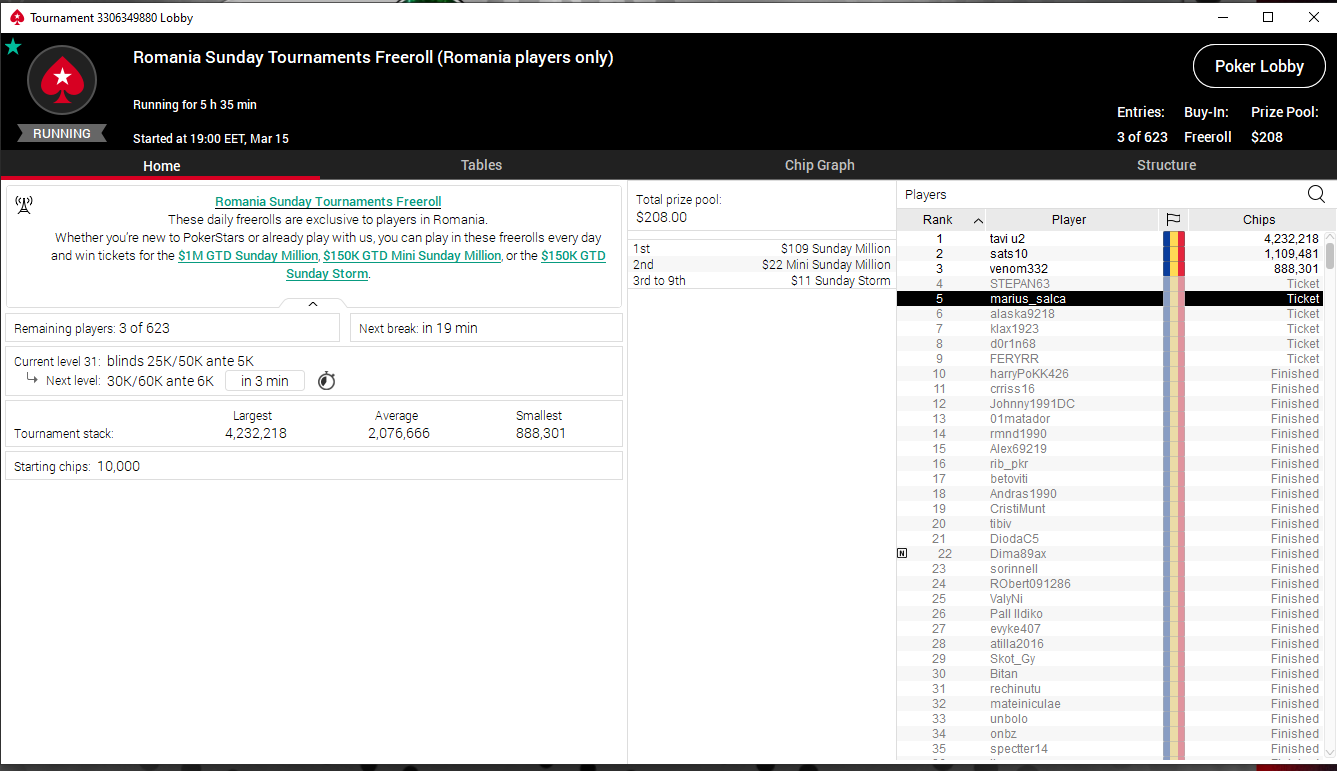Click the 1st place $109 Sunday Million prize
This screenshot has width=1337, height=771.
[x=762, y=249]
